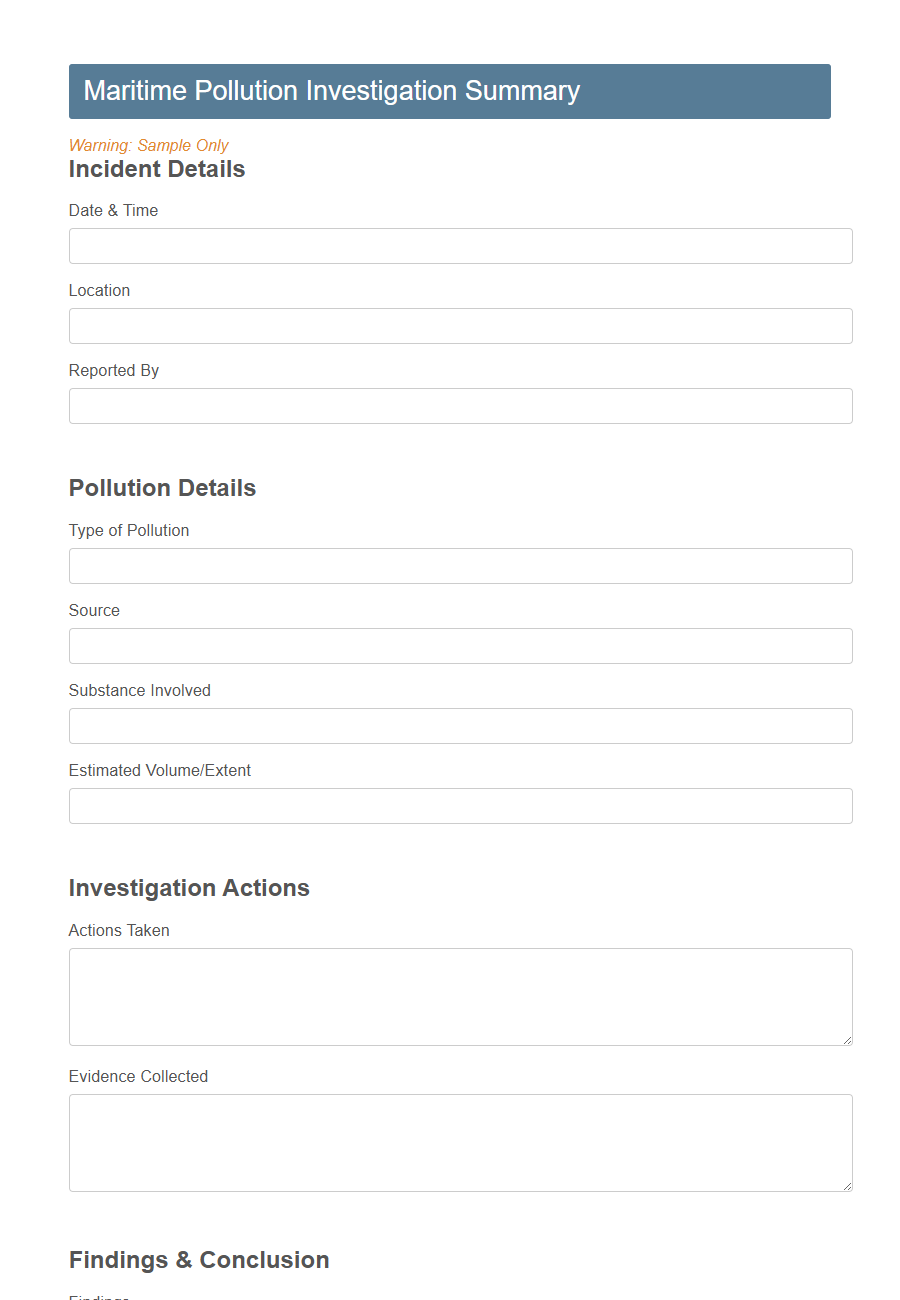The height and width of the screenshot is (1300, 900).
Task: Click the partially visible Findings label
Action: (x=98, y=1296)
